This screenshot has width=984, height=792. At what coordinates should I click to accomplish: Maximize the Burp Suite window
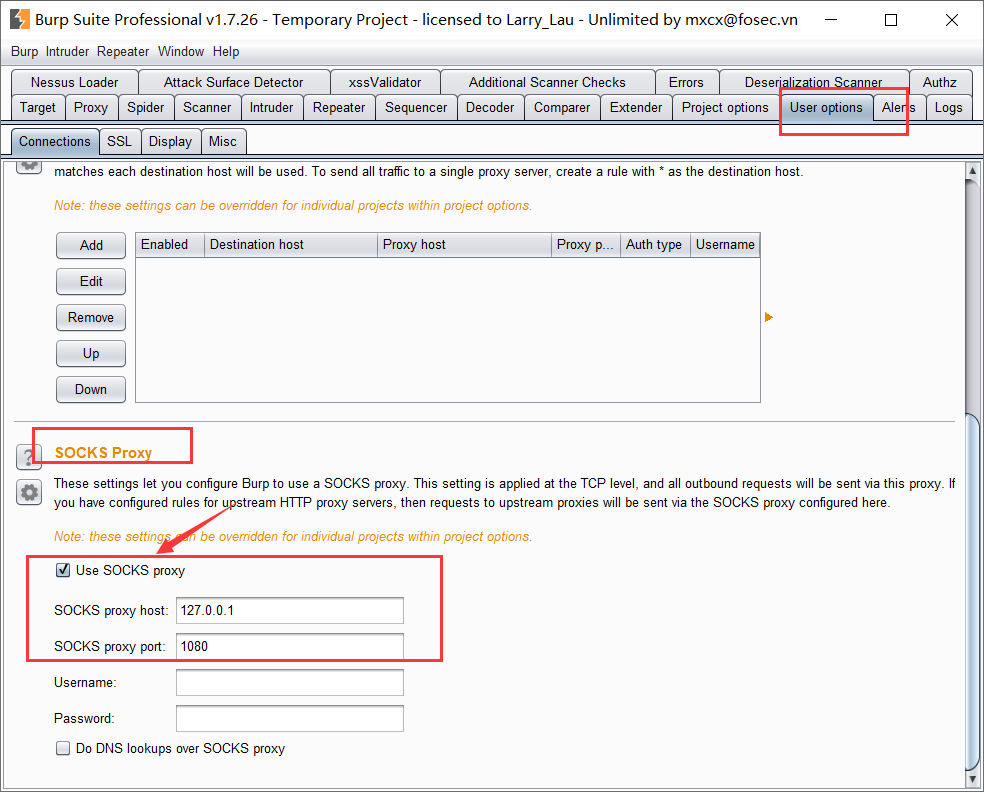890,20
